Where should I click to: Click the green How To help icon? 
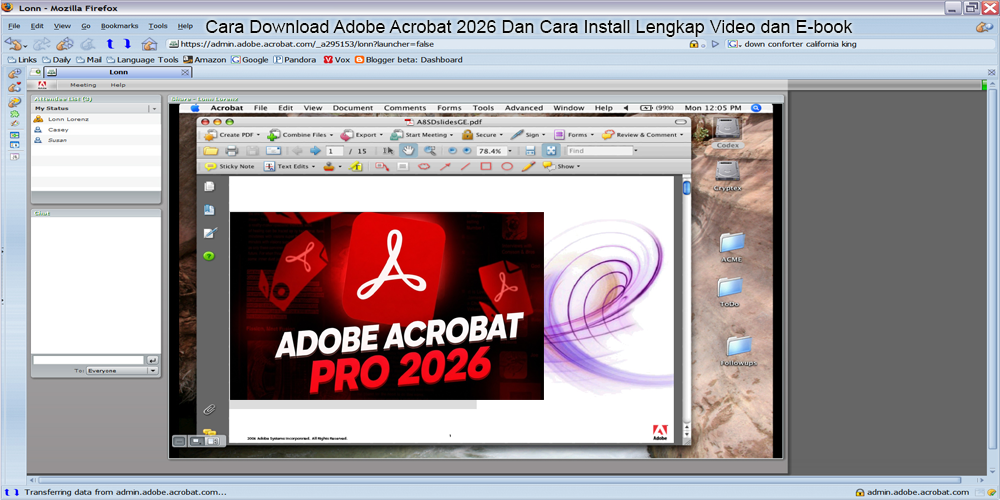click(209, 256)
